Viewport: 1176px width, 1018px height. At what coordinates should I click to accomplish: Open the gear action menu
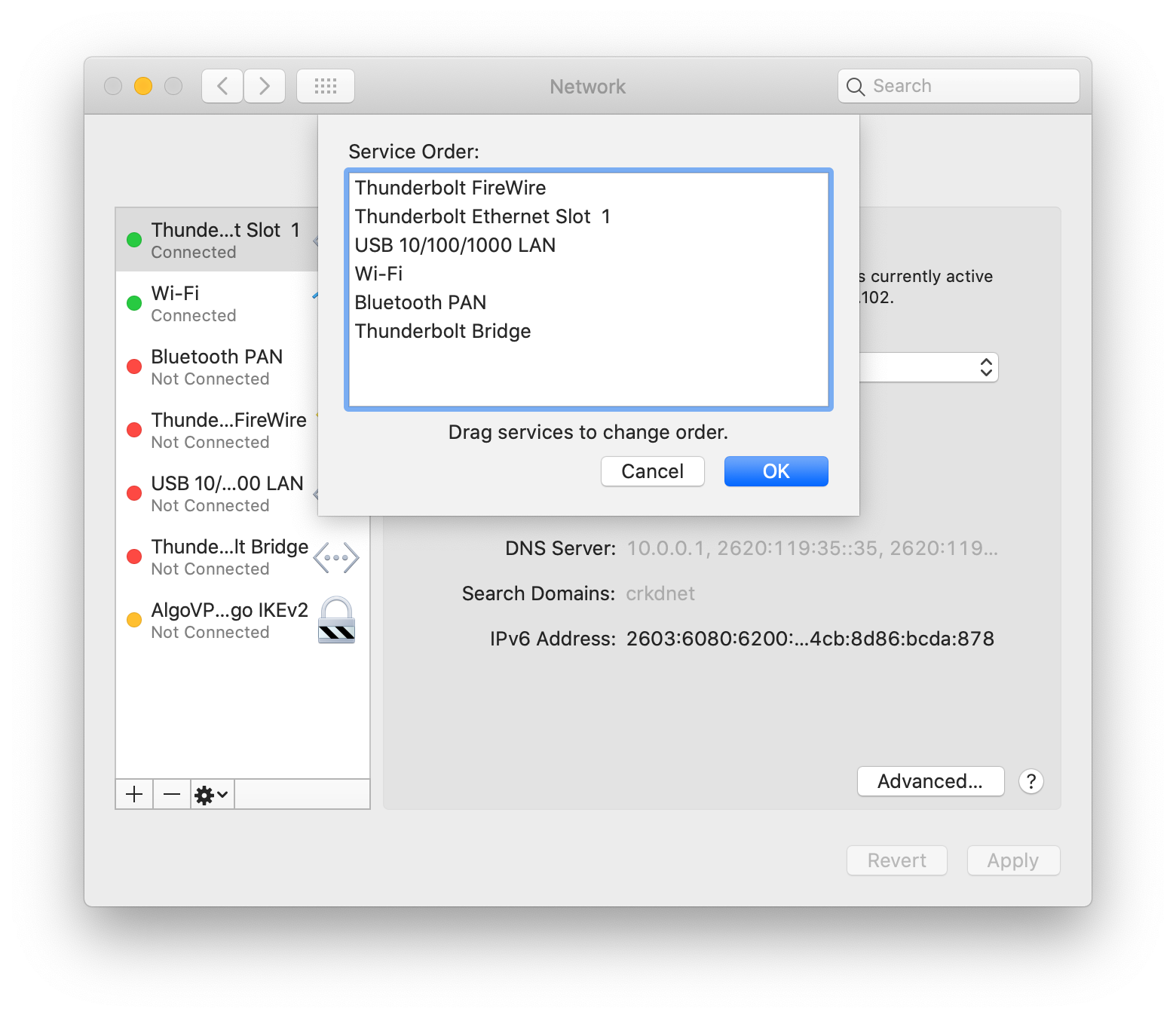pyautogui.click(x=212, y=794)
